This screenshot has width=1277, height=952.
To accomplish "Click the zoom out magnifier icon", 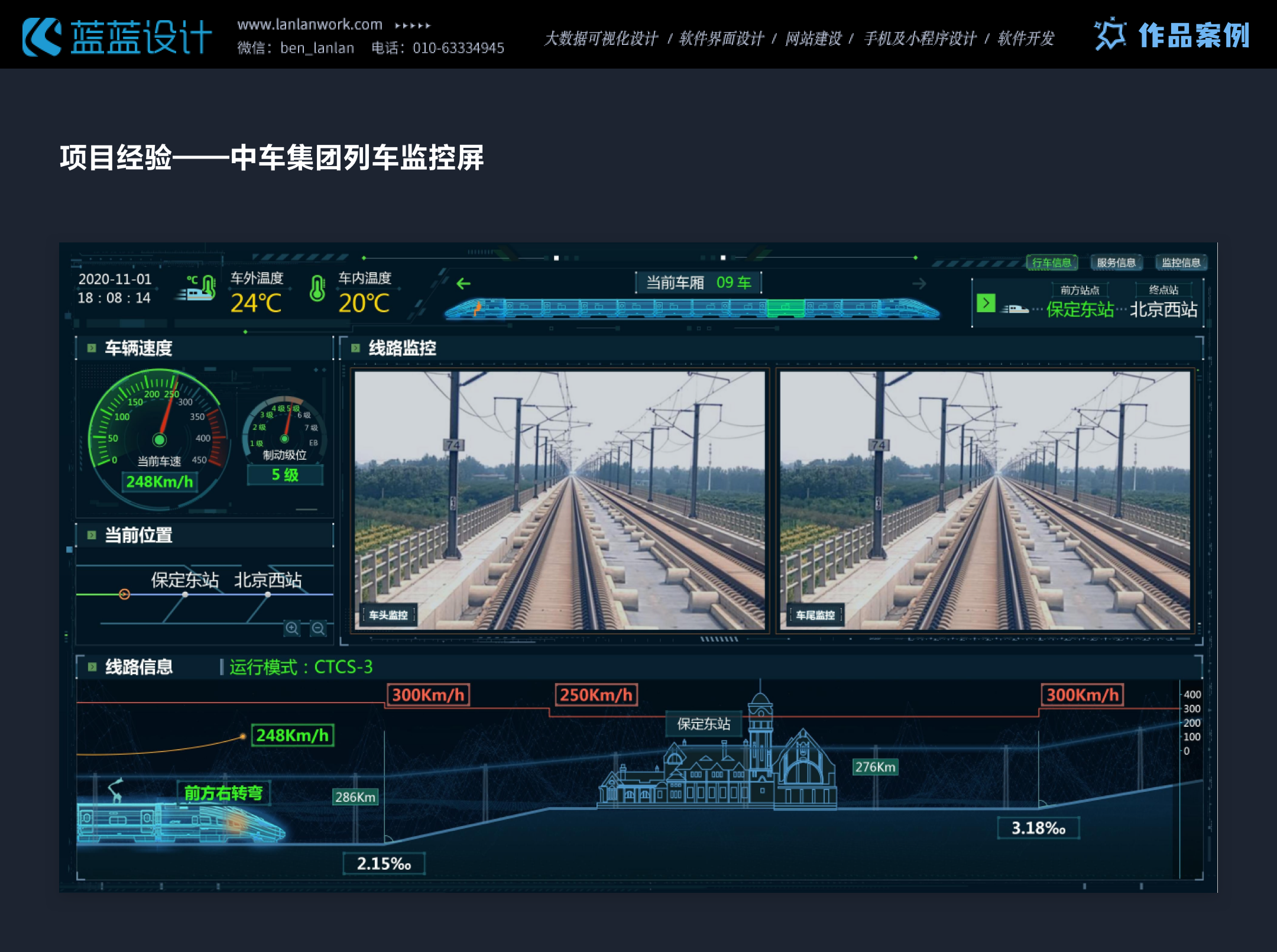I will click(318, 628).
